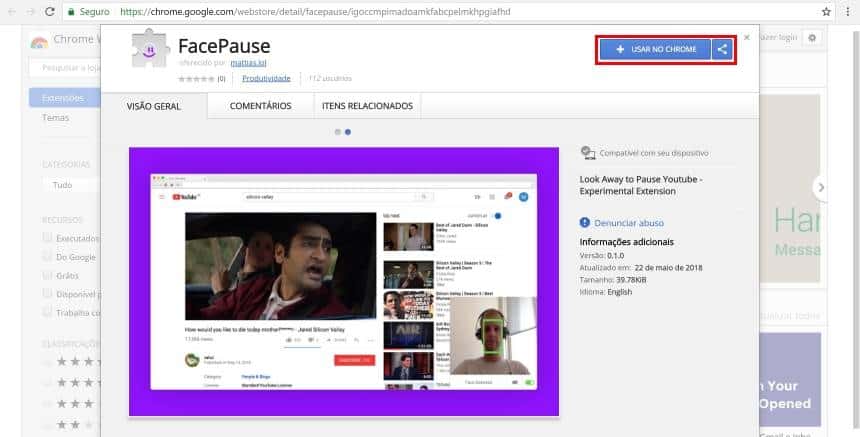Toggle the Disponível checkbox
The height and width of the screenshot is (437, 860).
coord(47,294)
